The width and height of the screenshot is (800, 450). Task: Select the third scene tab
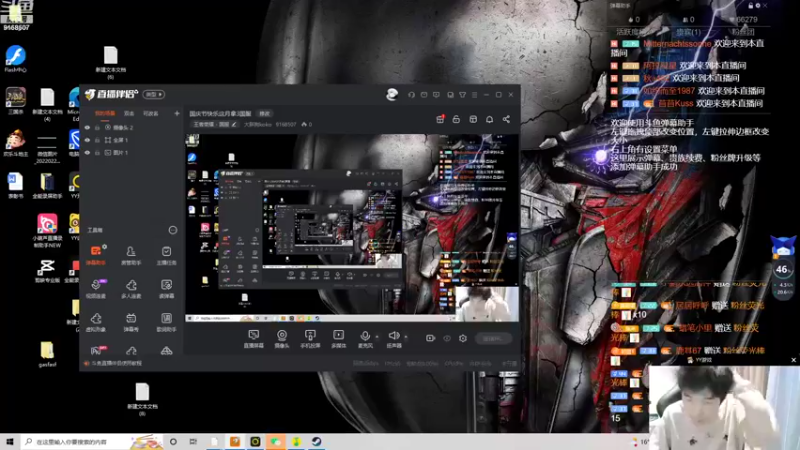coord(151,113)
